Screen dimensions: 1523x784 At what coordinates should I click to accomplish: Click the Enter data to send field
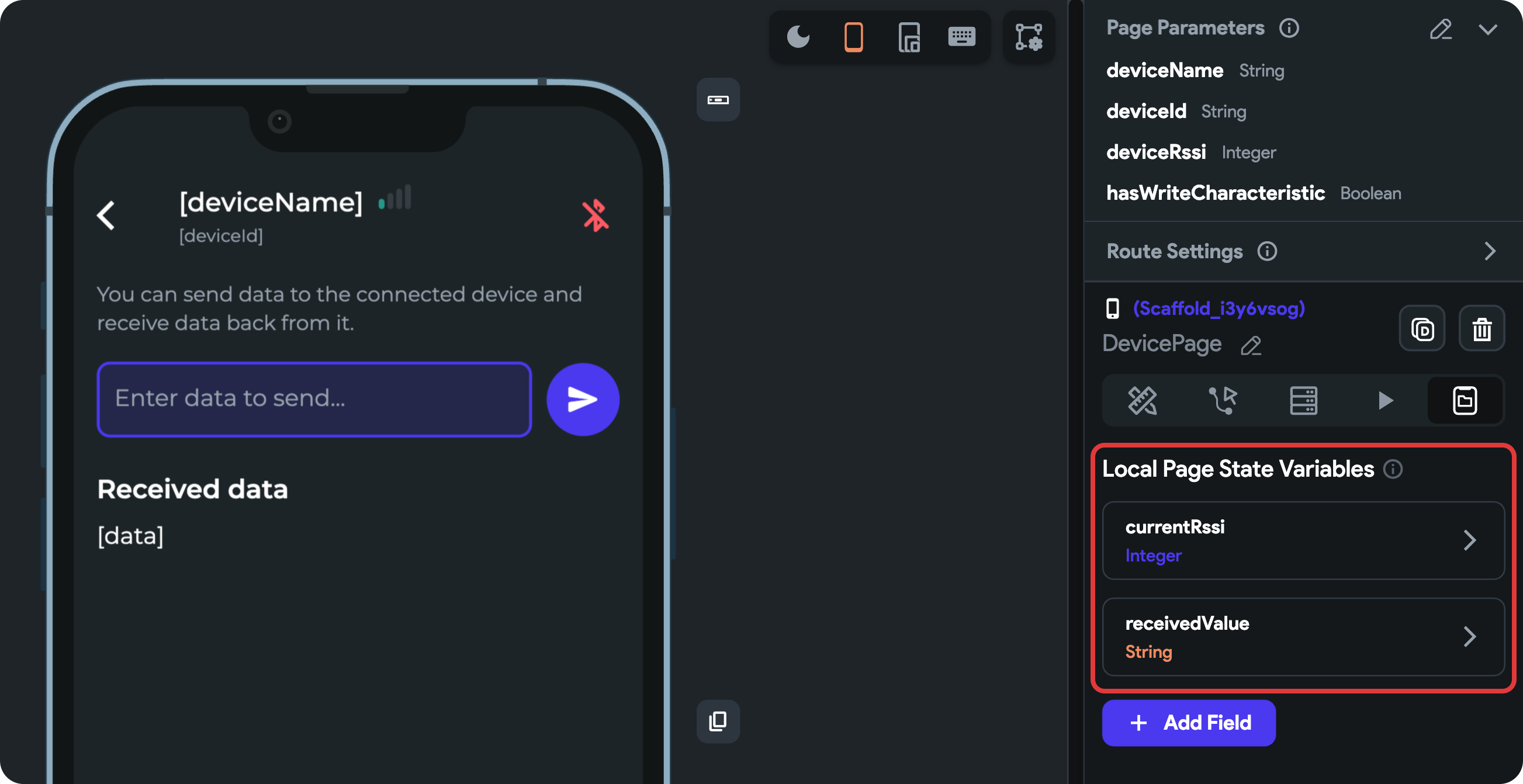tap(314, 400)
